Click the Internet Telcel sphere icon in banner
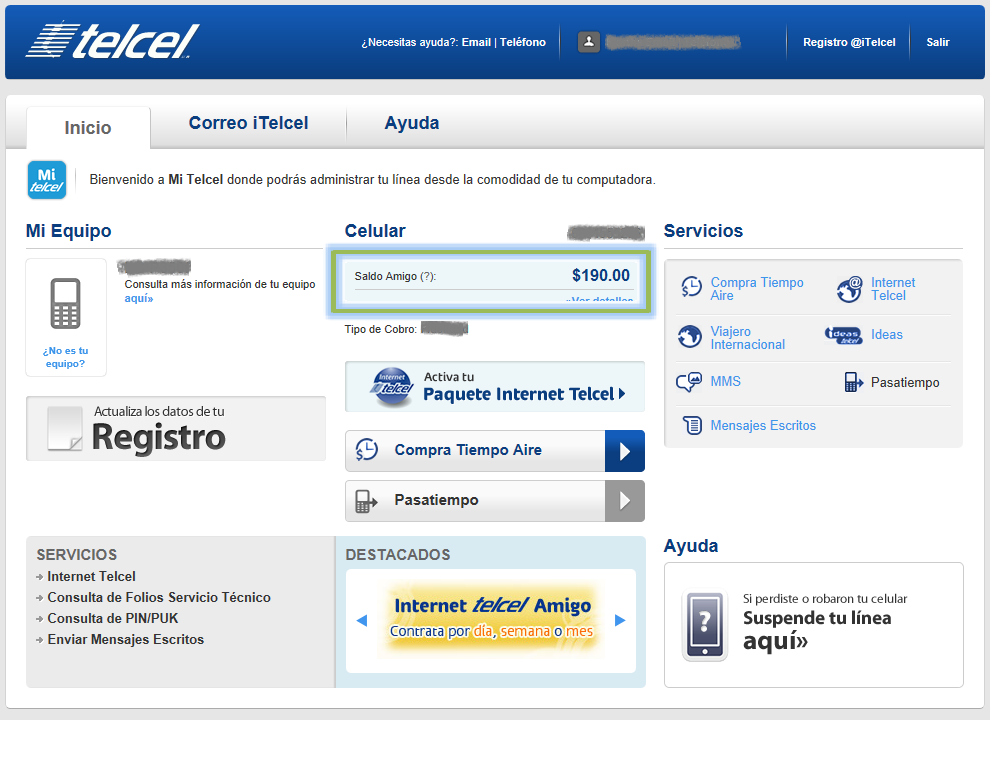 click(x=392, y=386)
